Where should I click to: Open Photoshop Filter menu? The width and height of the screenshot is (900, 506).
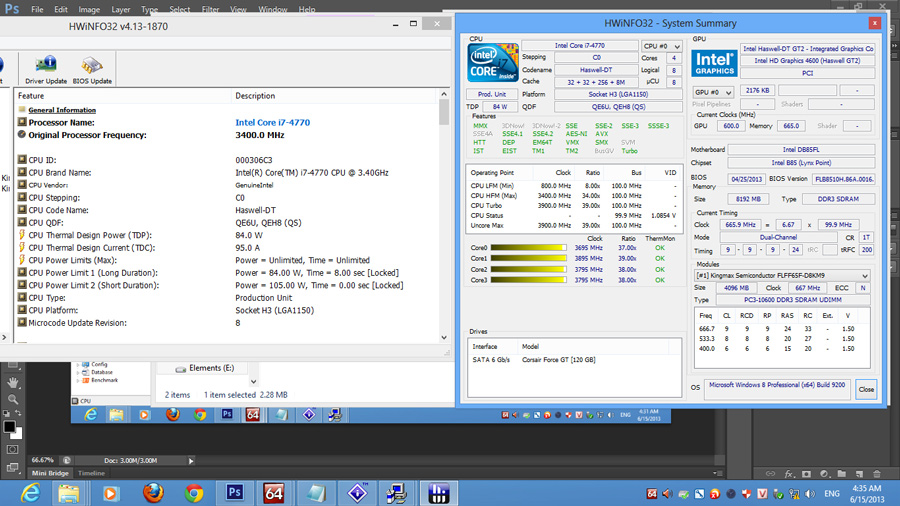pos(210,9)
